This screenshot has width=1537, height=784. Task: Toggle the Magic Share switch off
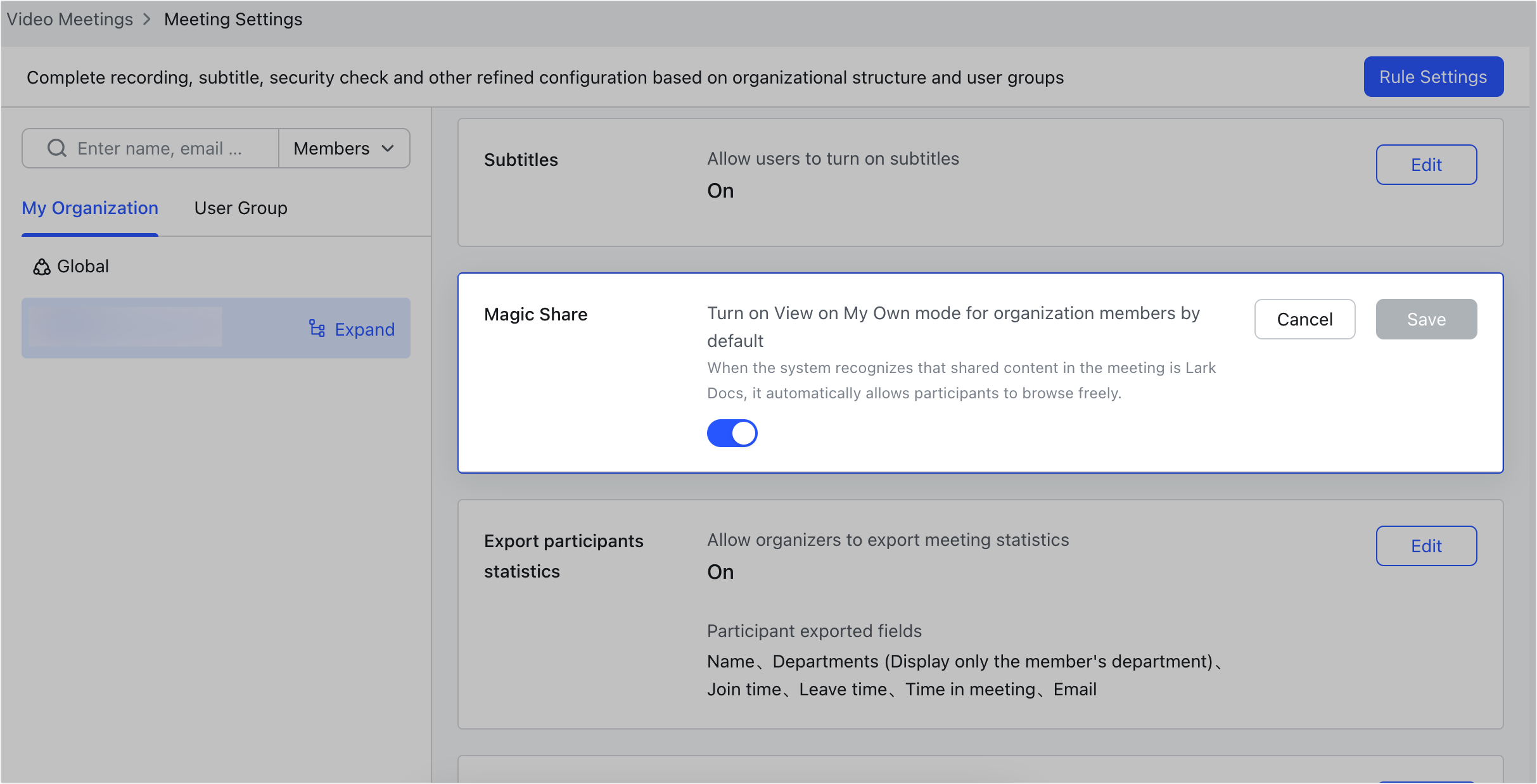pyautogui.click(x=732, y=433)
